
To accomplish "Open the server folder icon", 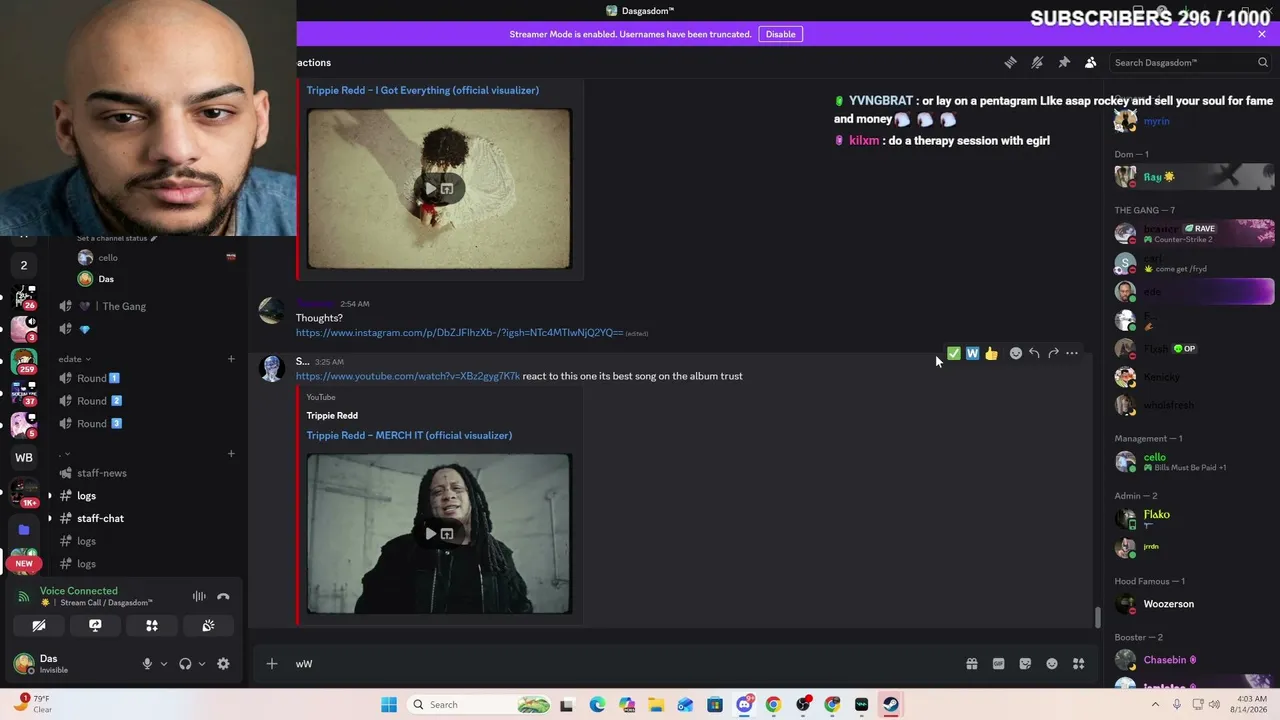I will tap(24, 530).
